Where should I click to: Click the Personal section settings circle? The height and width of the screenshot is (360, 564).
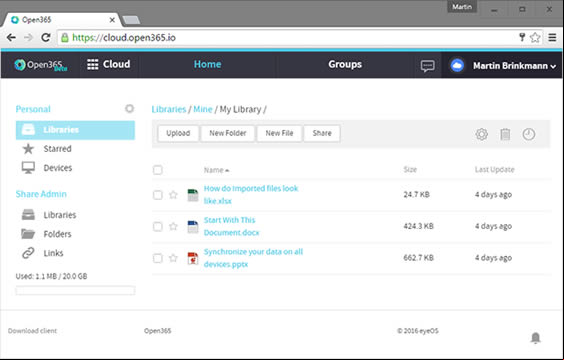click(129, 109)
